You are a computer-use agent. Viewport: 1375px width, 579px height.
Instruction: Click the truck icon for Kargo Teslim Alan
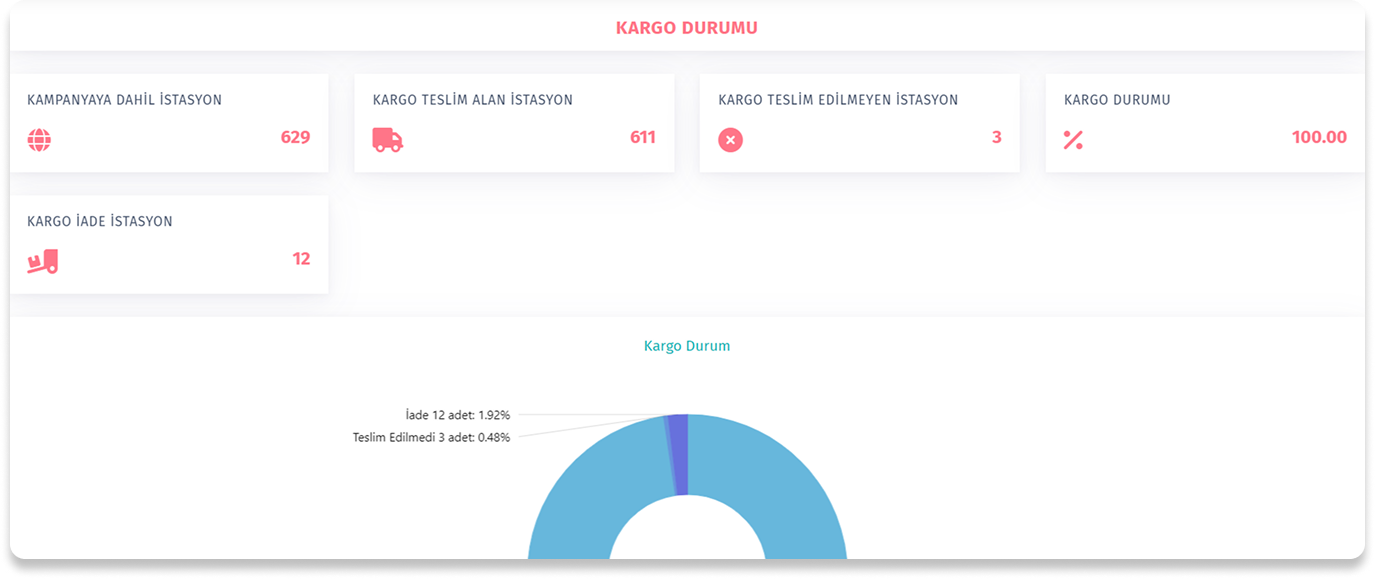pos(387,139)
